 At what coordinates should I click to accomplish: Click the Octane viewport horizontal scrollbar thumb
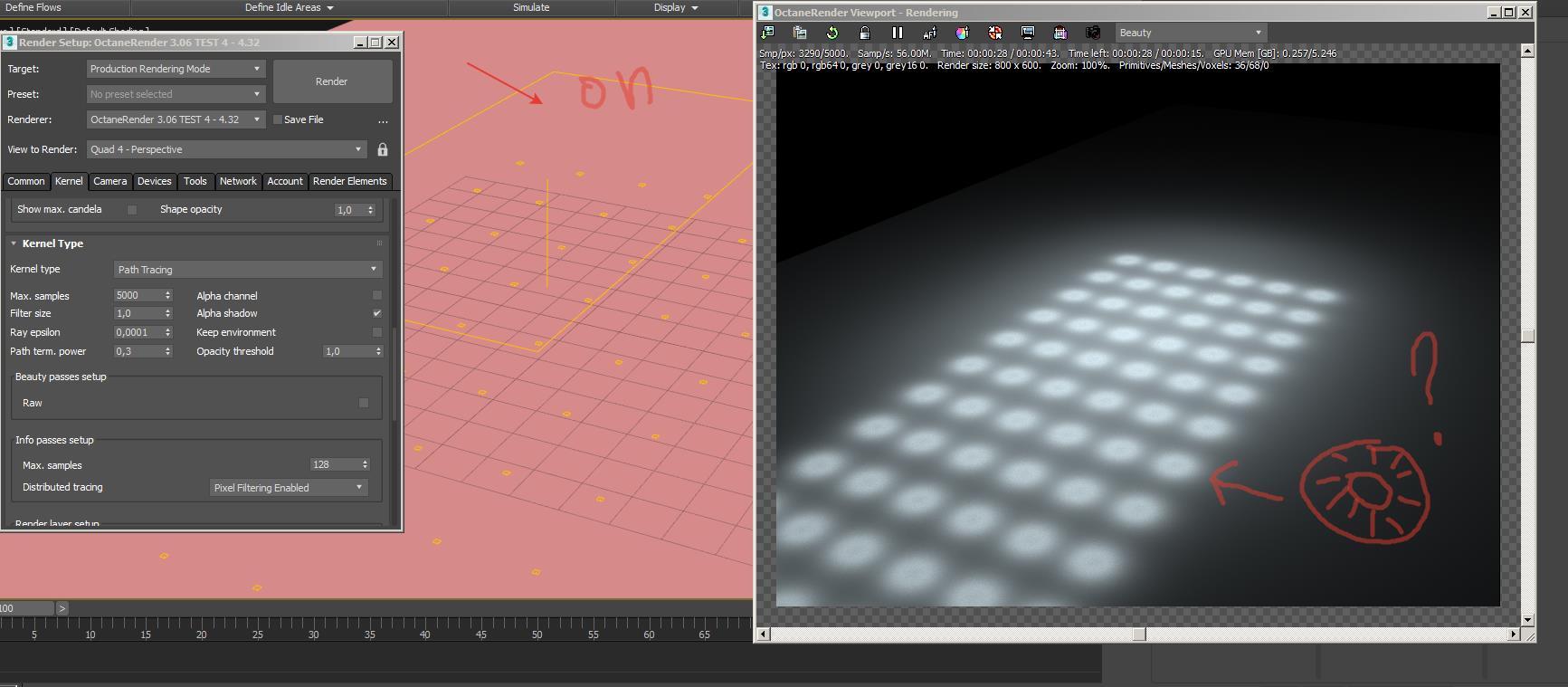(1139, 635)
